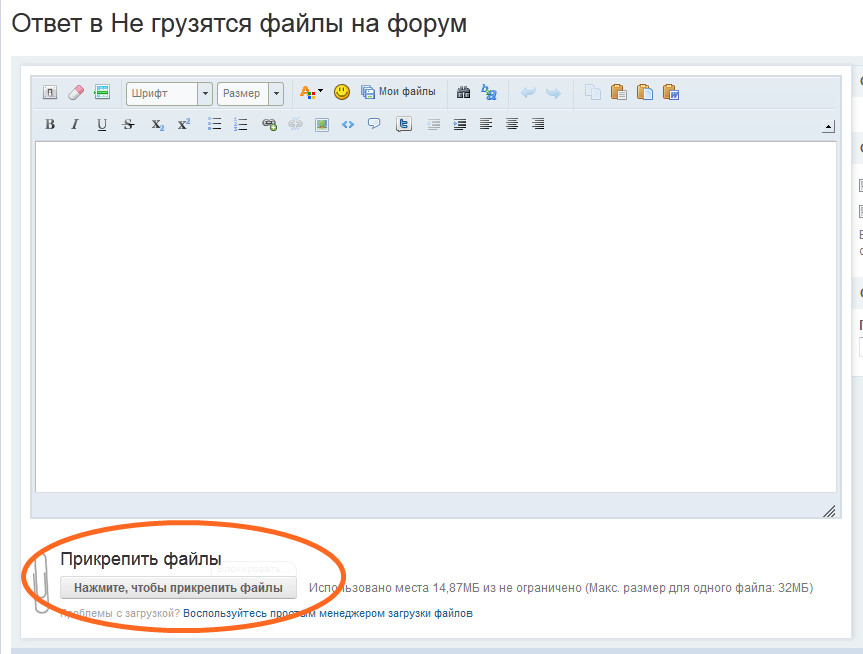The image size is (863, 654).
Task: Click Paste as plain text icon
Action: [x=644, y=92]
